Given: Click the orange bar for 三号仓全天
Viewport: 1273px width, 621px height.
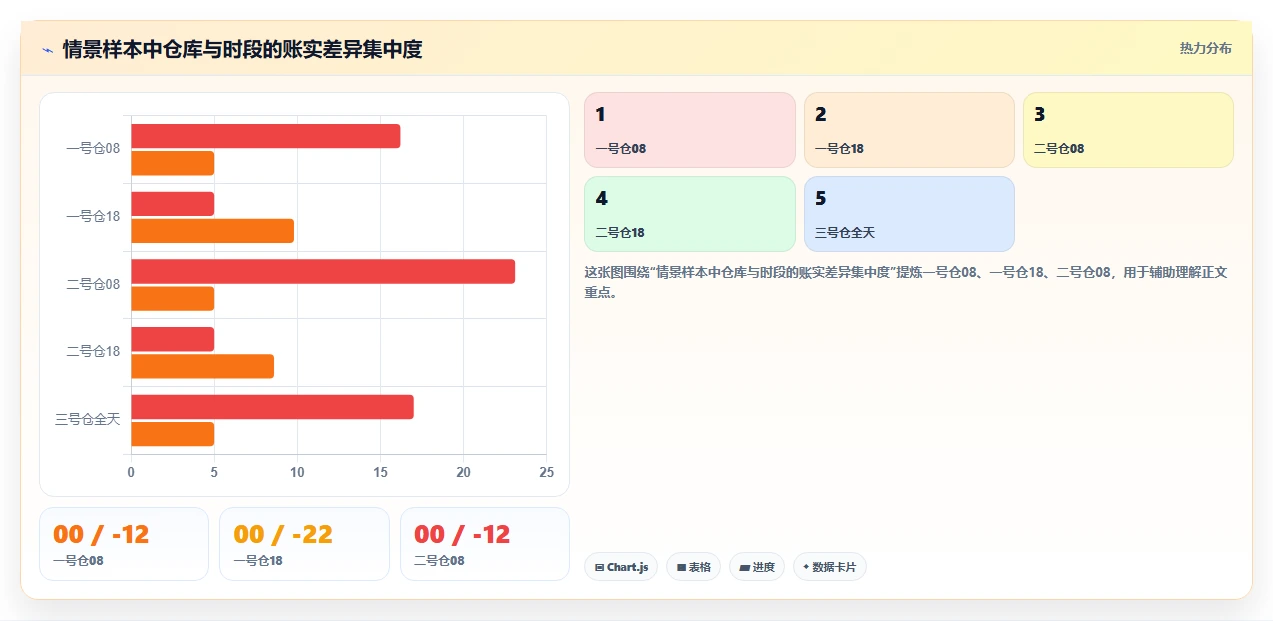Looking at the screenshot, I should click(x=173, y=434).
